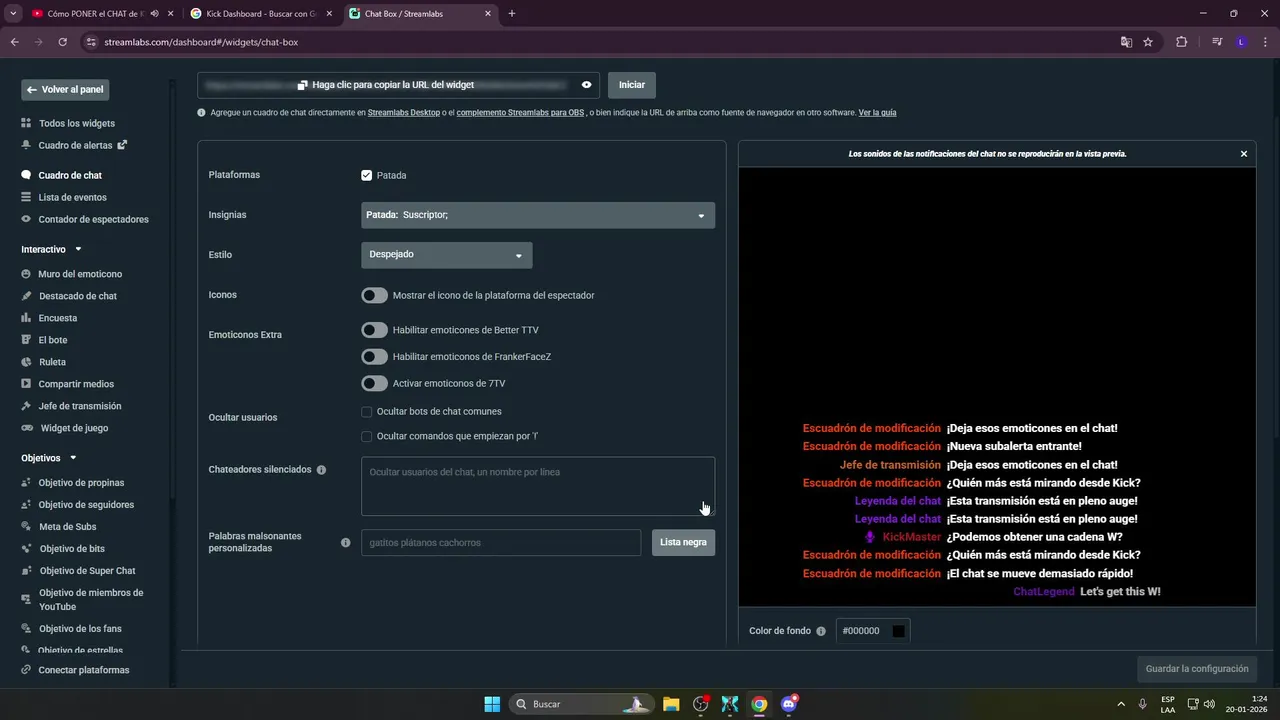Screen dimensions: 1280x720
Task: Click info icon next to Color de fondo
Action: pos(821,631)
